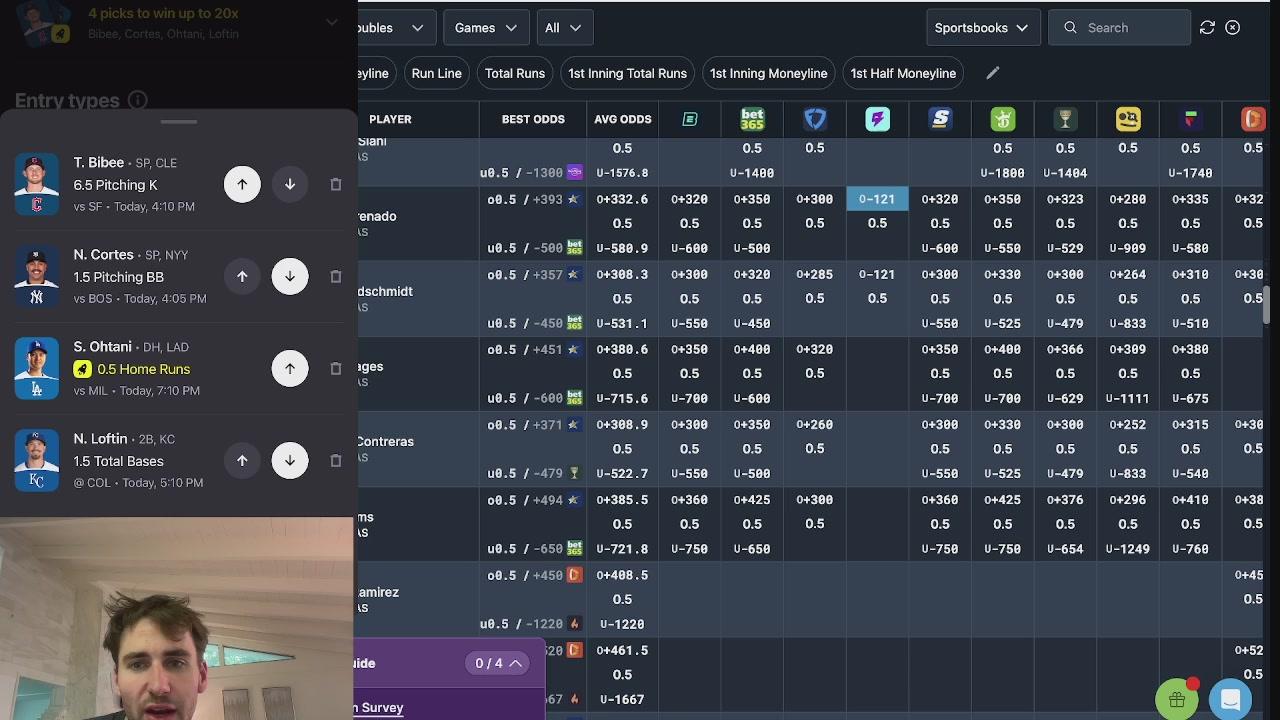
Task: Open the All filter dropdown
Action: [565, 28]
